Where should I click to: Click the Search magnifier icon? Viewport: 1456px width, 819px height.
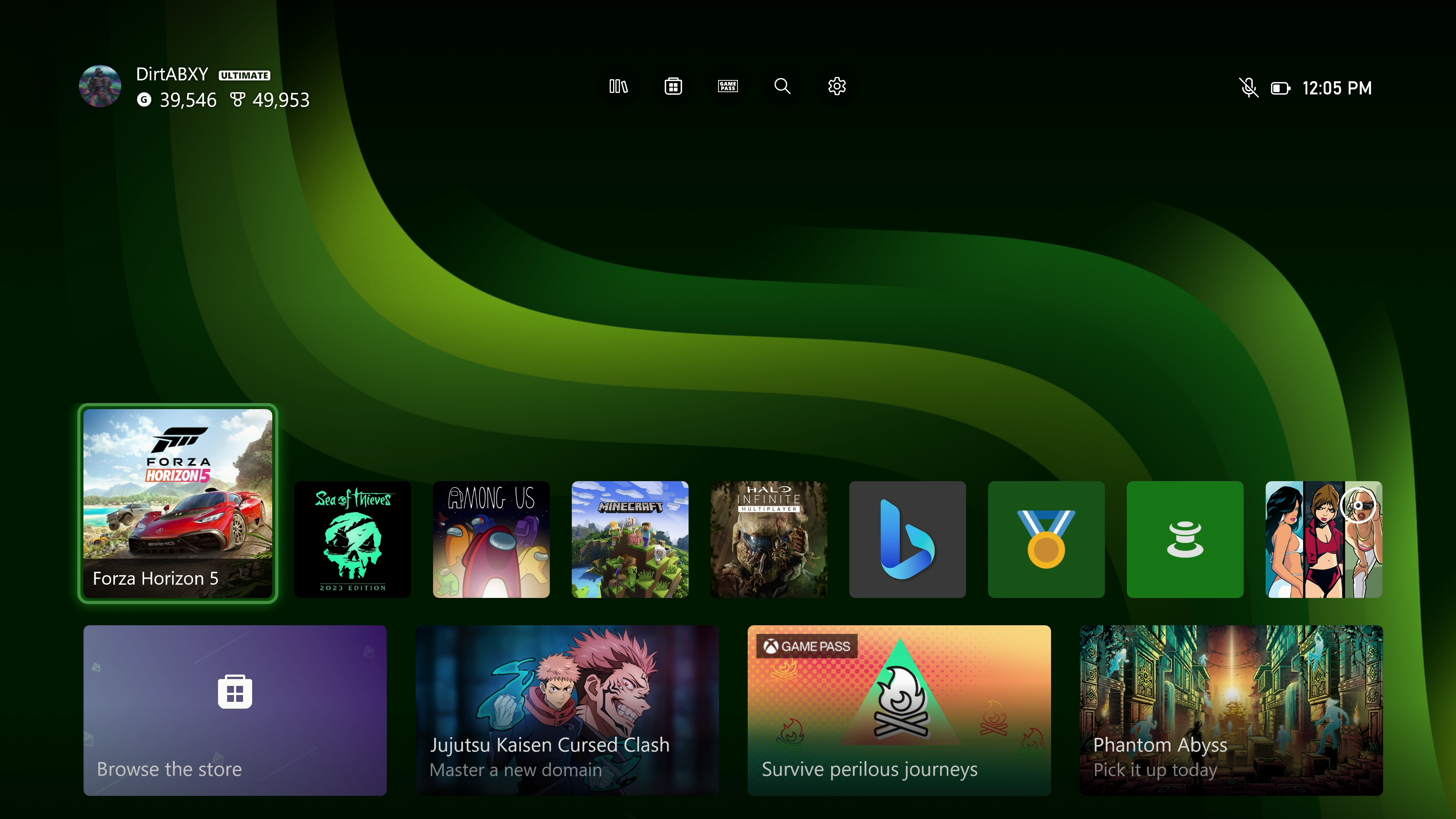click(x=782, y=86)
